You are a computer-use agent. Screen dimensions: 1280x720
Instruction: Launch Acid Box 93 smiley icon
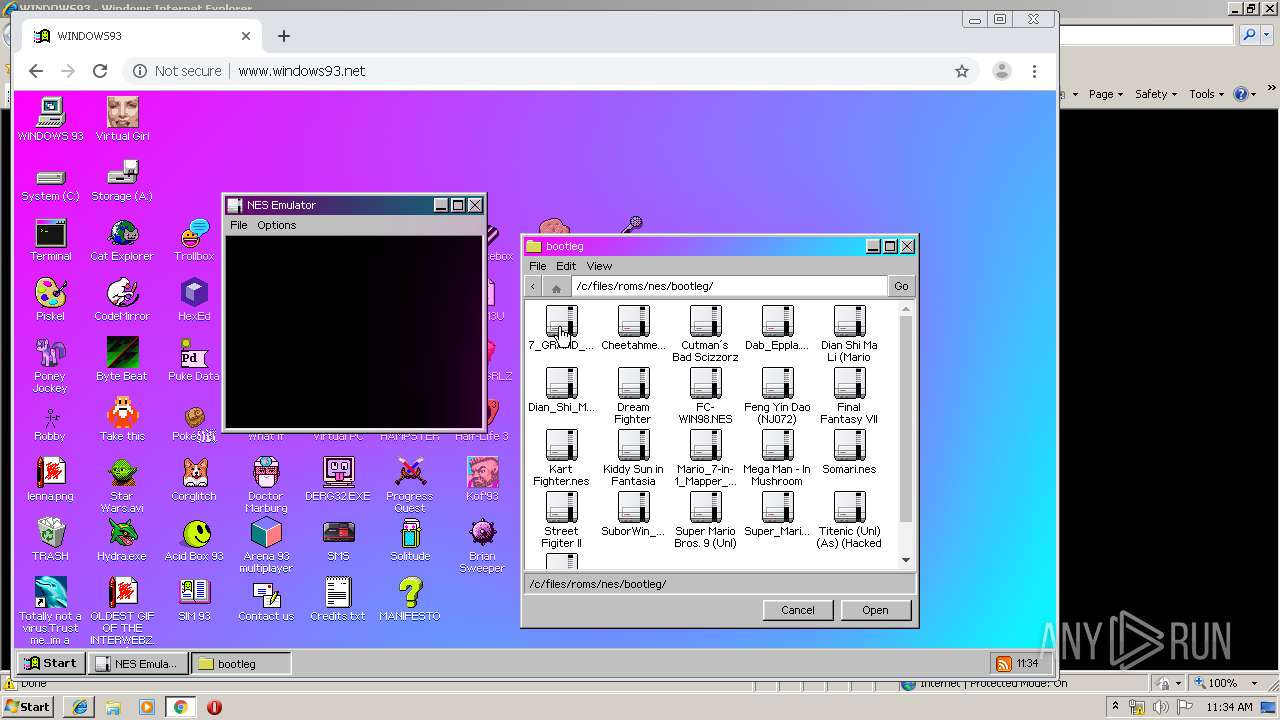[194, 540]
